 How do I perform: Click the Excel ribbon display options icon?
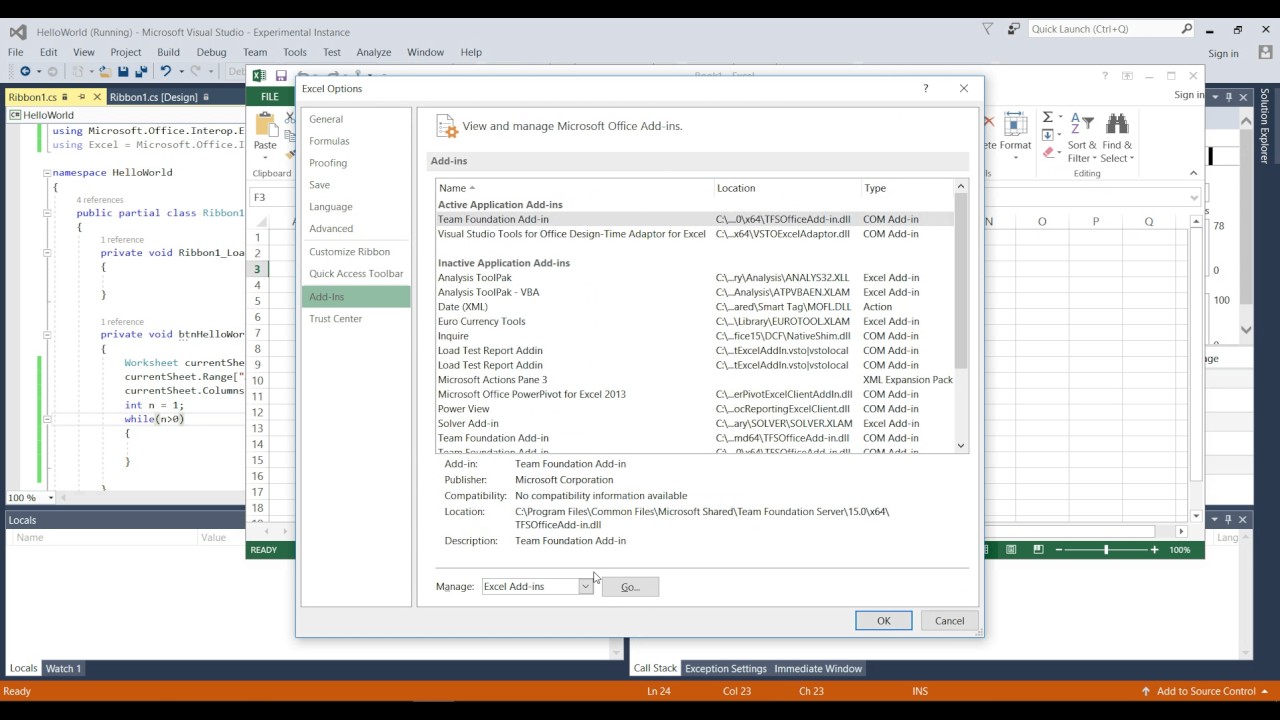coord(1127,76)
